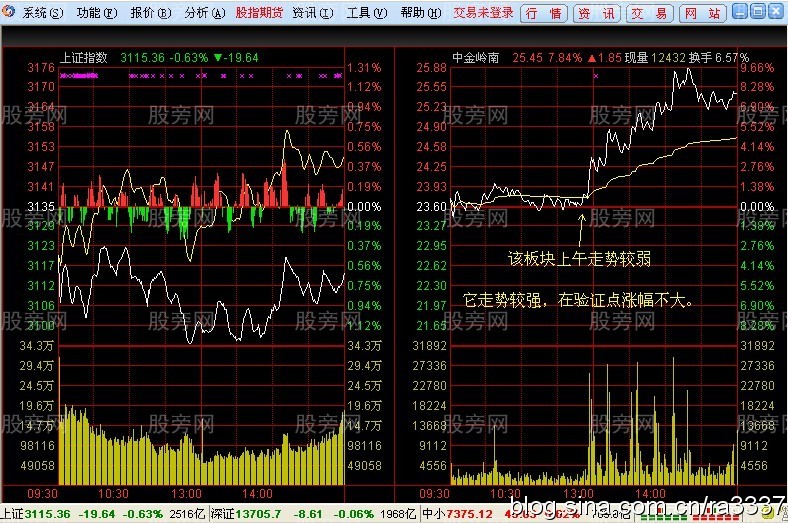Image resolution: width=788 pixels, height=523 pixels.
Task: Click the 上证 3115.36 status bar entry
Action: tap(35, 514)
